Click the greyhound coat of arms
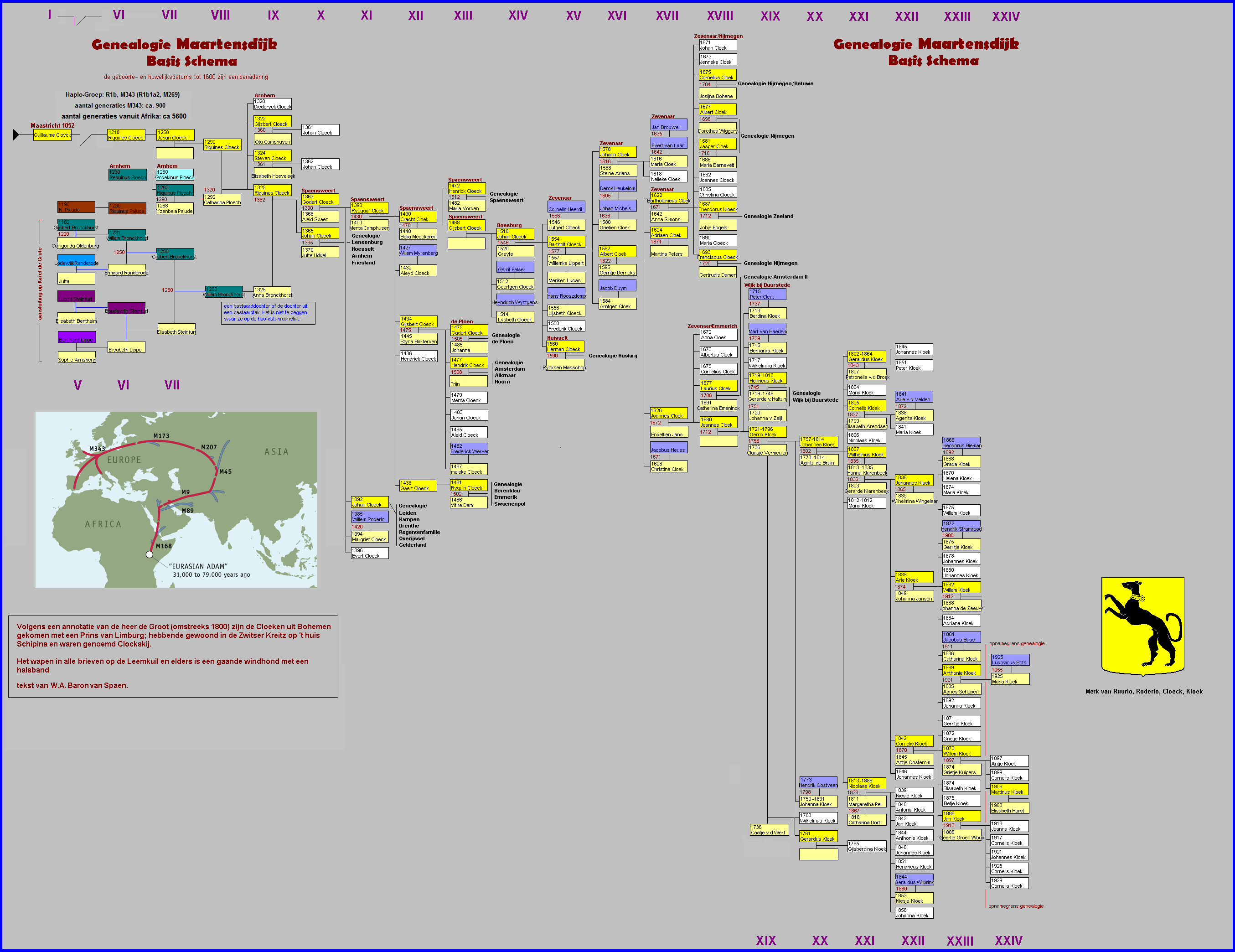The height and width of the screenshot is (952, 1235). [x=1142, y=626]
